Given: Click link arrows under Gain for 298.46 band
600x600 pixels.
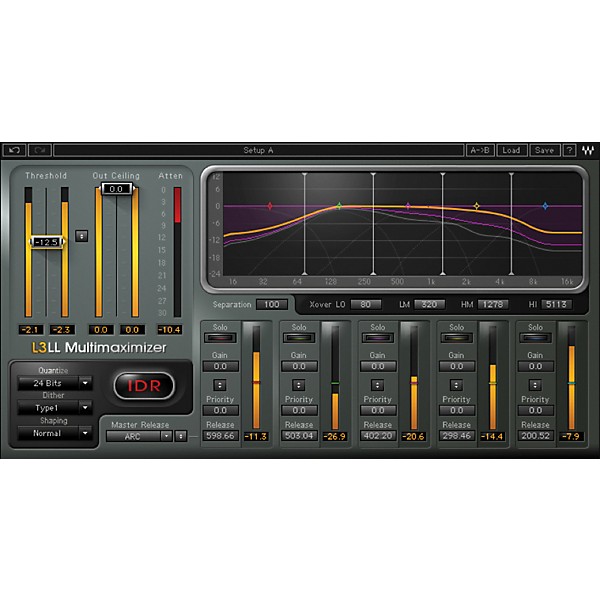Looking at the screenshot, I should click(456, 385).
